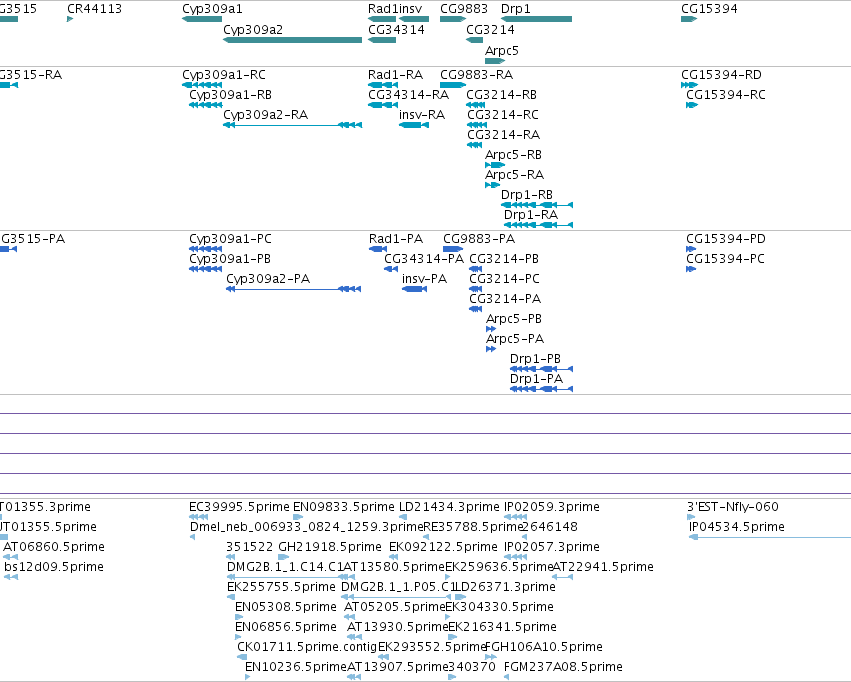Select the IP02059.3prime EST

pos(515,517)
